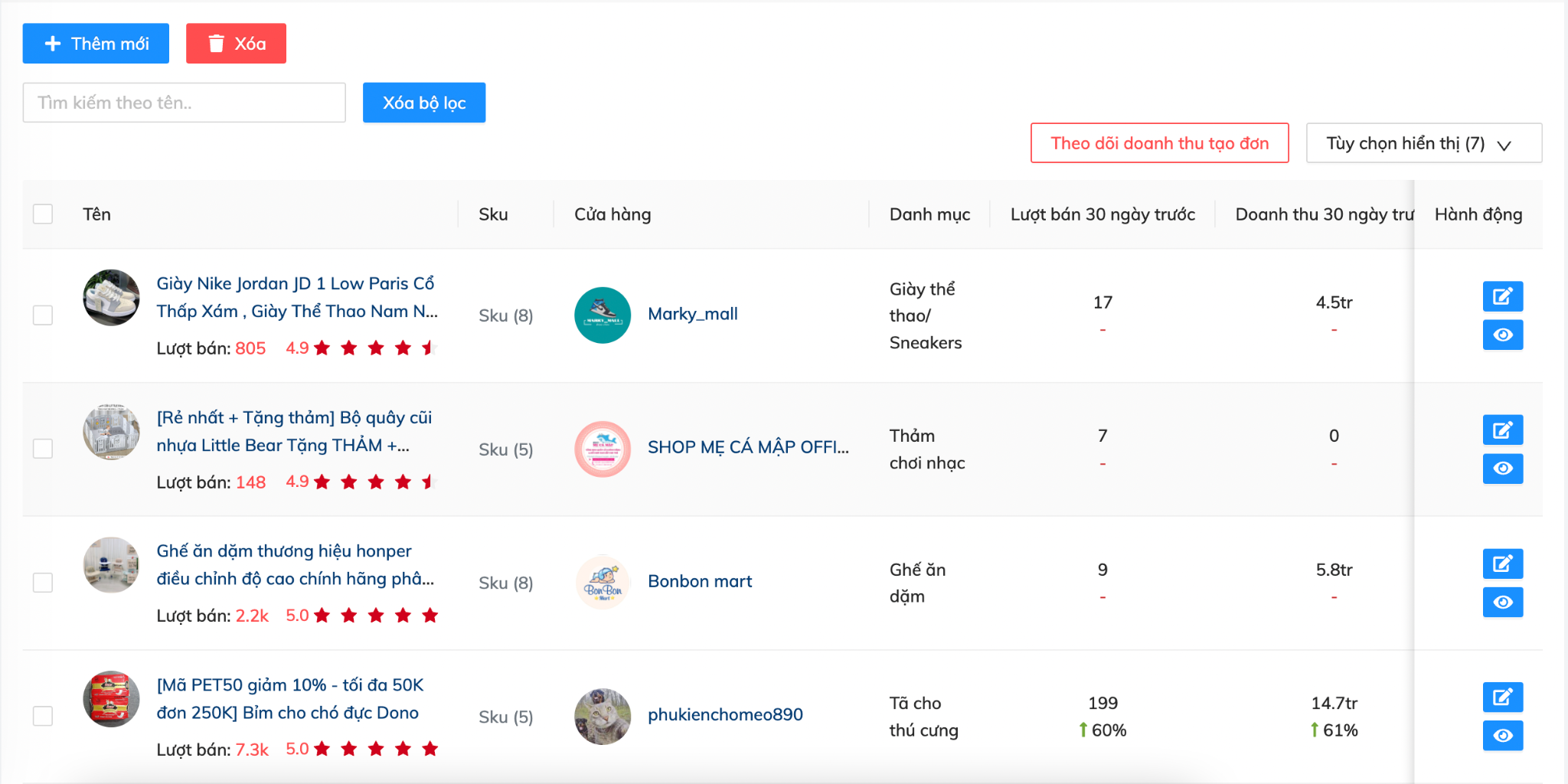
Task: Click the Xóa bộ lọc button
Action: [x=423, y=103]
